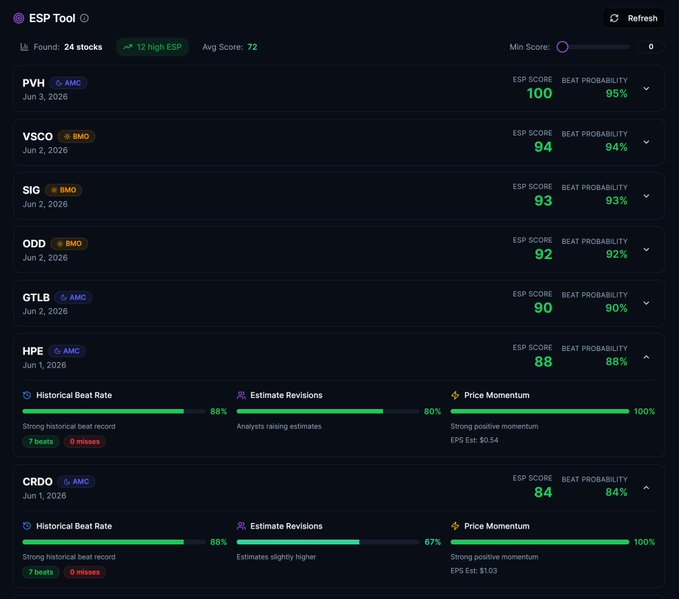Image resolution: width=679 pixels, height=599 pixels.
Task: Click the AMC badge next to CRDO
Action: (76, 482)
